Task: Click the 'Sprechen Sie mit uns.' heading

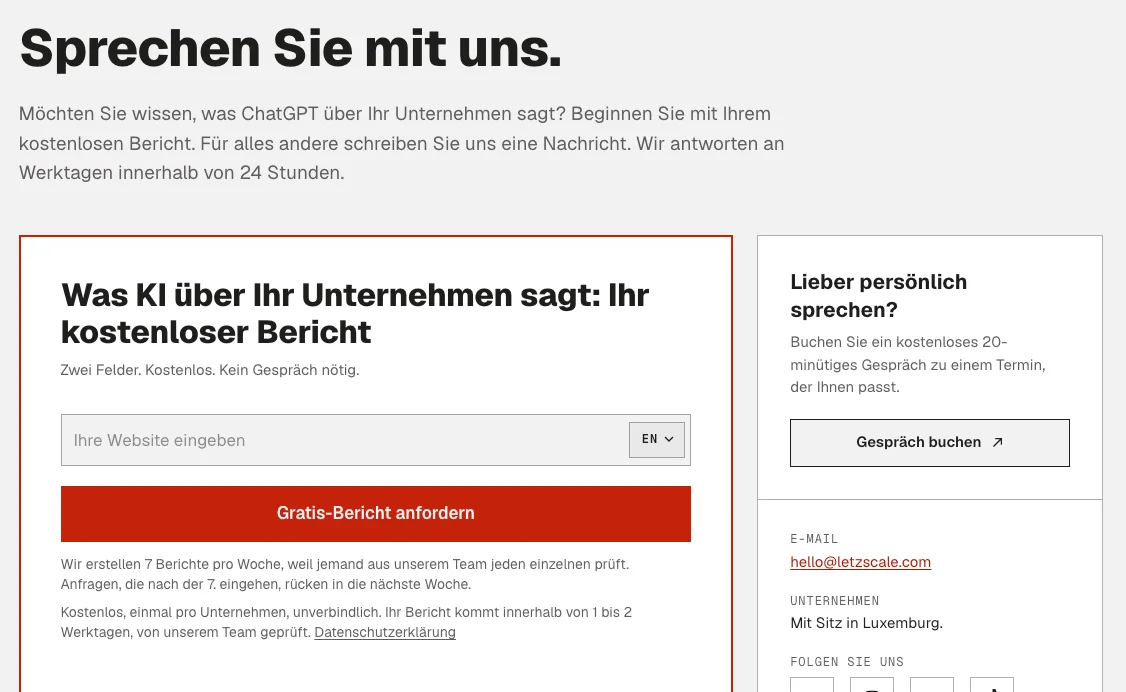Action: (x=291, y=49)
